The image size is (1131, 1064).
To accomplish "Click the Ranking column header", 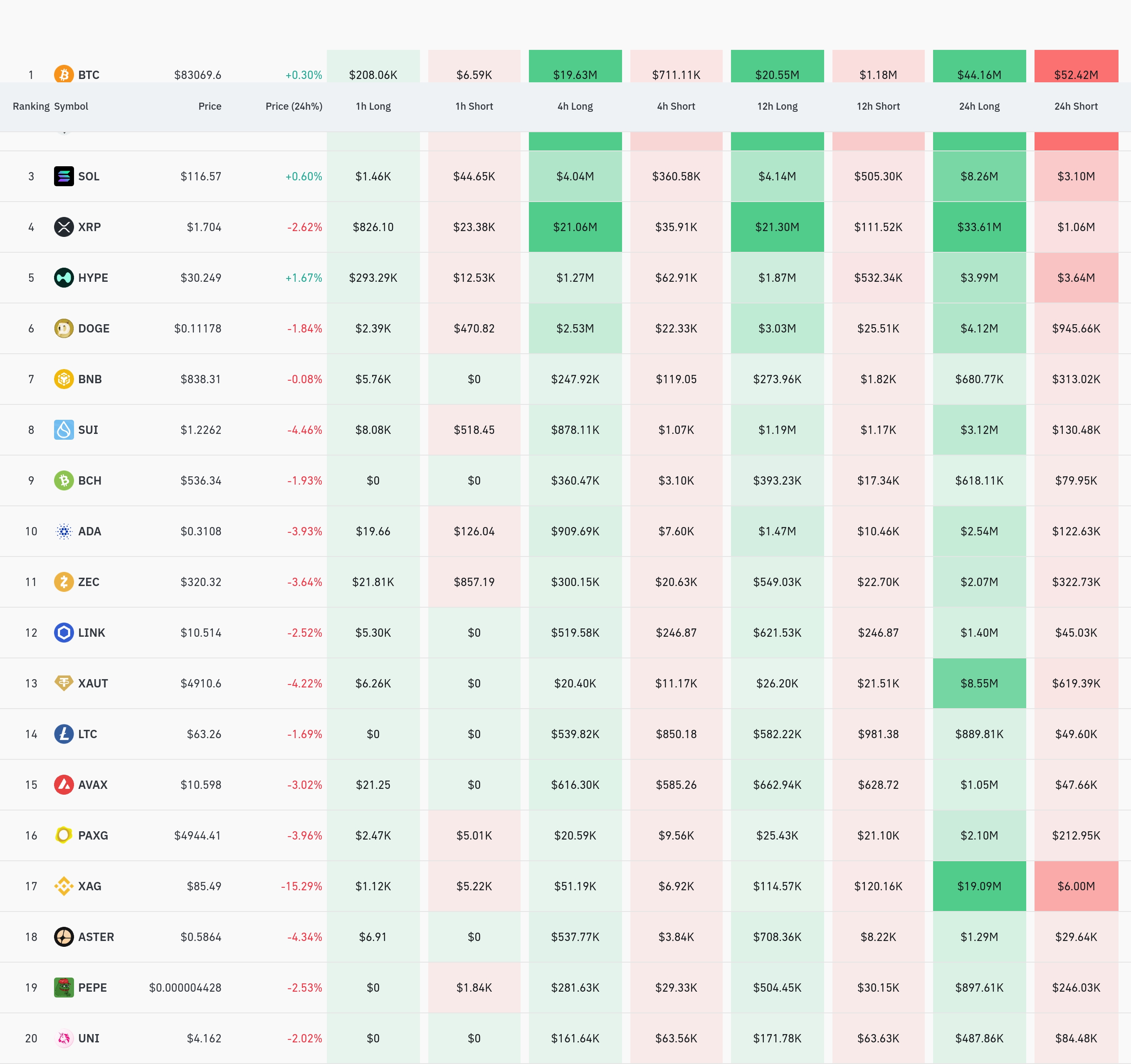I will tap(31, 106).
